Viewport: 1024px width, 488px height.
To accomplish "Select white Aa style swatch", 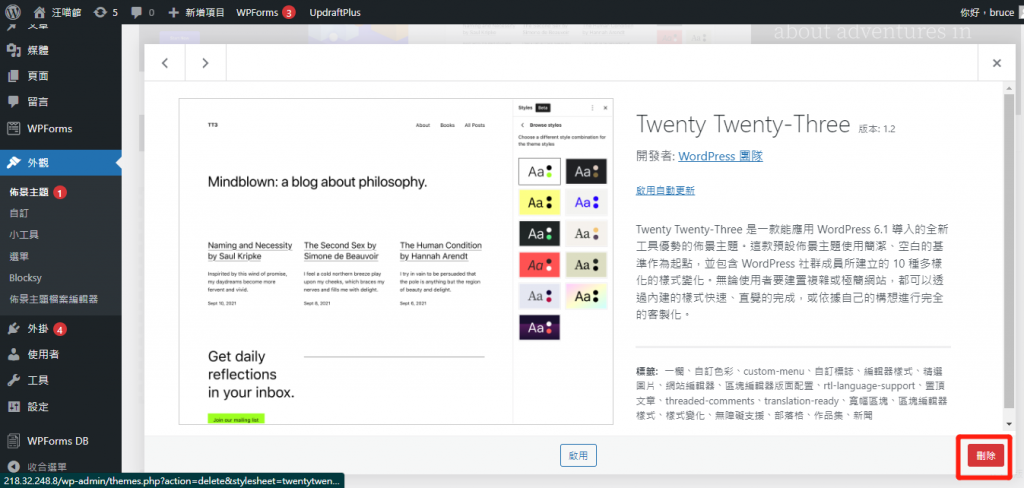I will point(539,171).
